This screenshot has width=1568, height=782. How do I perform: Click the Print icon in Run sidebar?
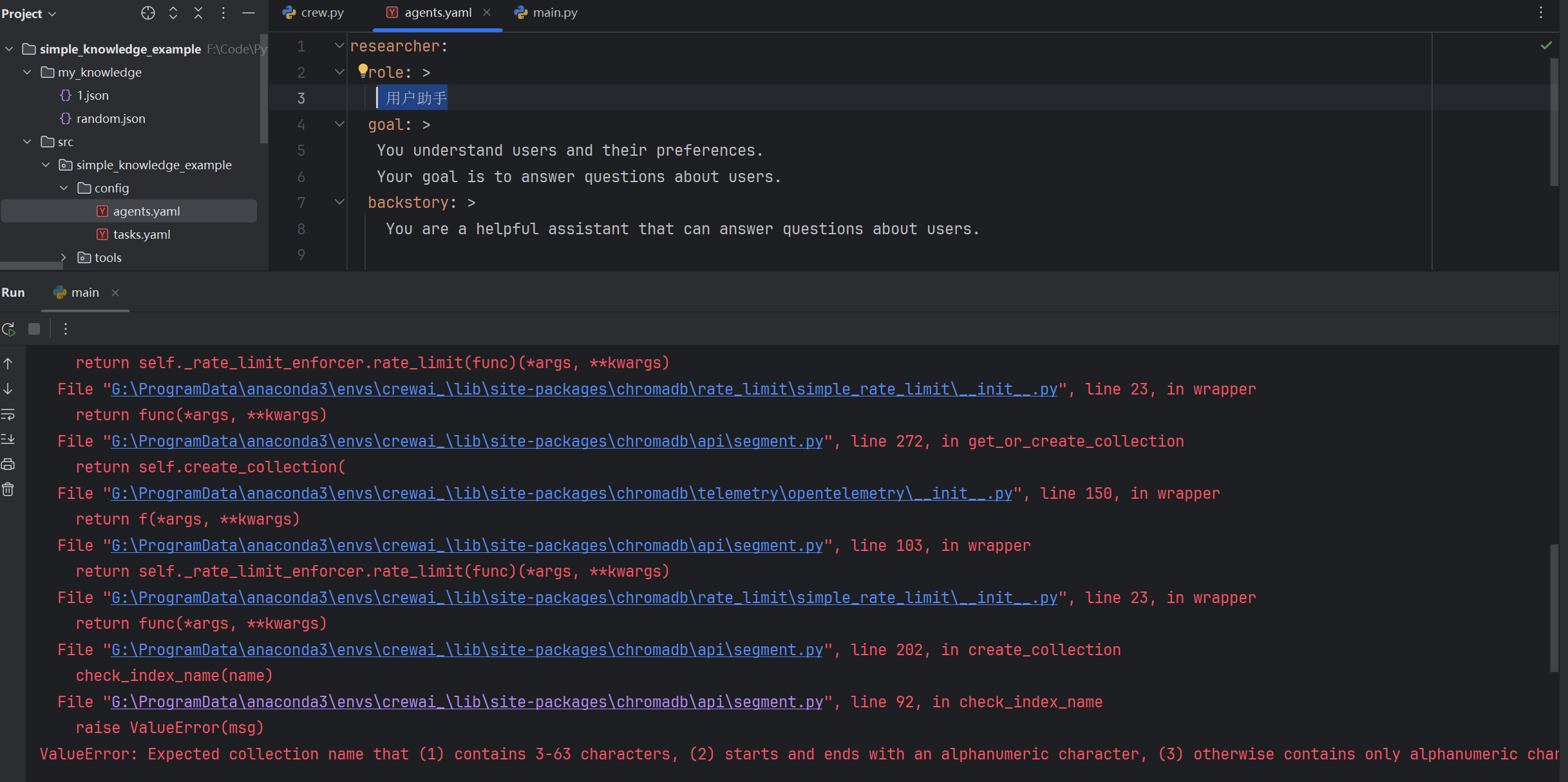click(x=8, y=464)
